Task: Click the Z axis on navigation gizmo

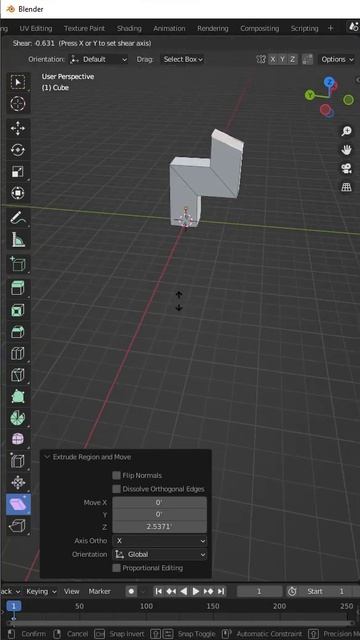Action: [x=329, y=82]
